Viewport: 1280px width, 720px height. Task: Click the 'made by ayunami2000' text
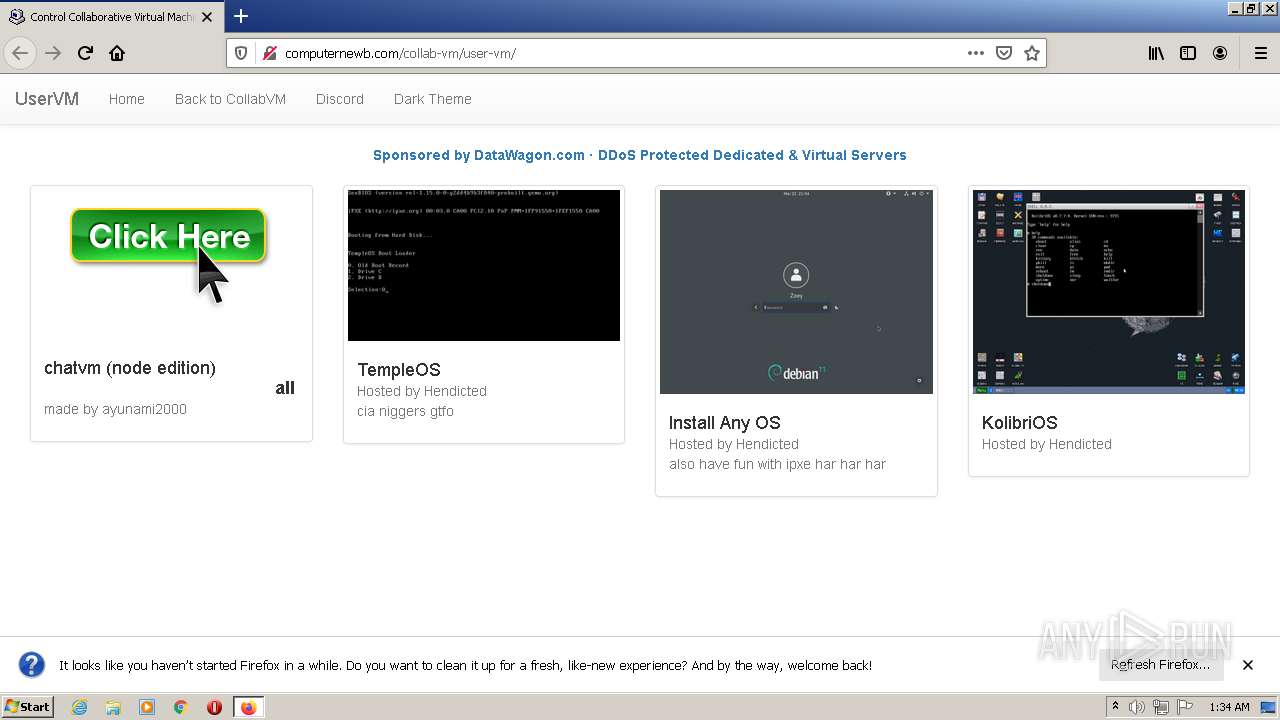(x=115, y=409)
